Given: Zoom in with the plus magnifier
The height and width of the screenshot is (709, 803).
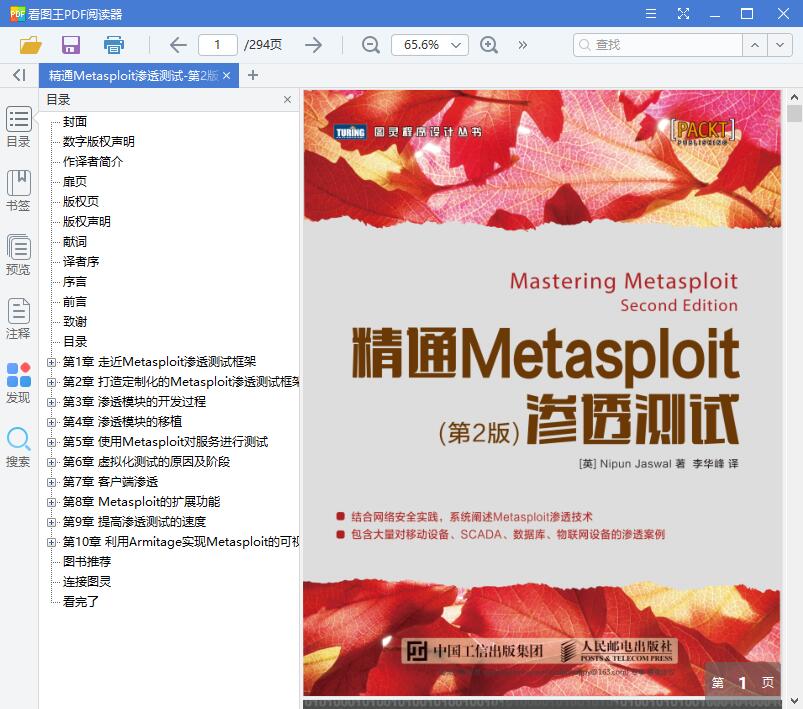Looking at the screenshot, I should pos(489,45).
